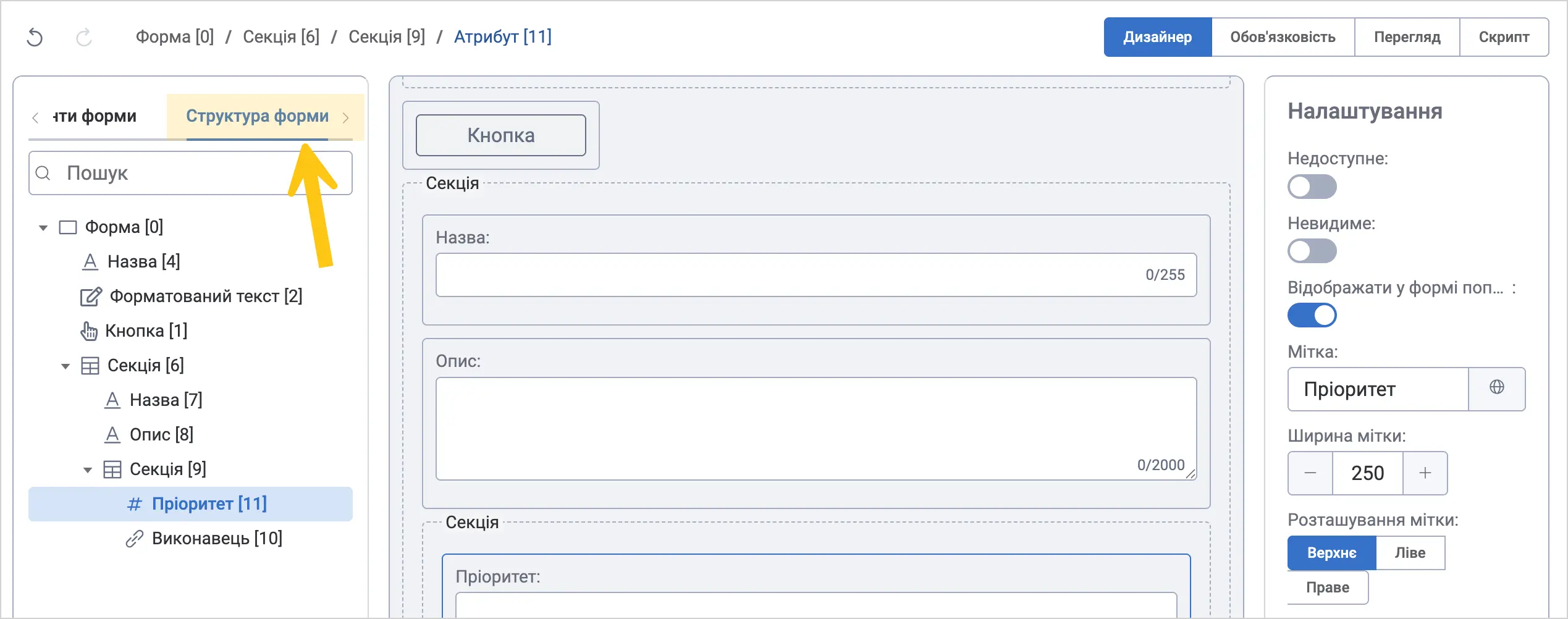The image size is (1568, 619).
Task: Click the hash icon of Пріоритет [11]
Action: click(135, 504)
